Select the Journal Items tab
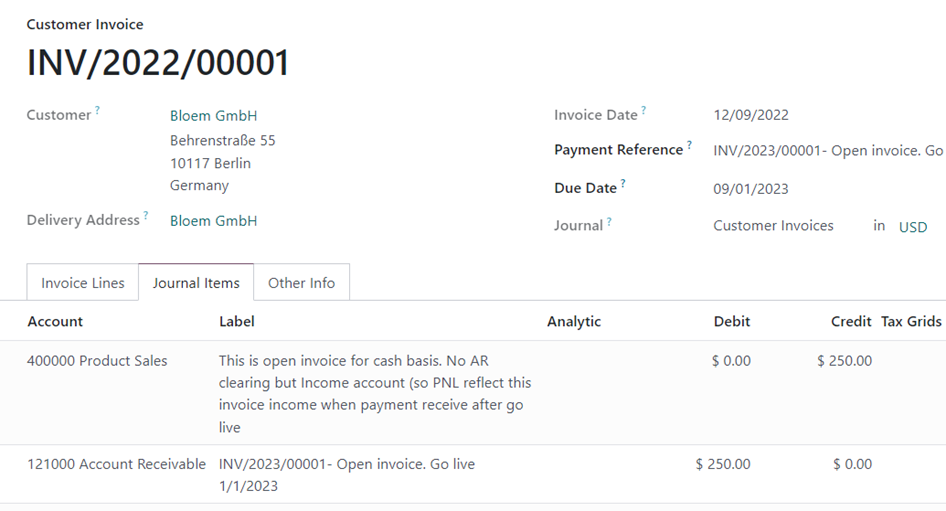The width and height of the screenshot is (946, 511). tap(196, 282)
